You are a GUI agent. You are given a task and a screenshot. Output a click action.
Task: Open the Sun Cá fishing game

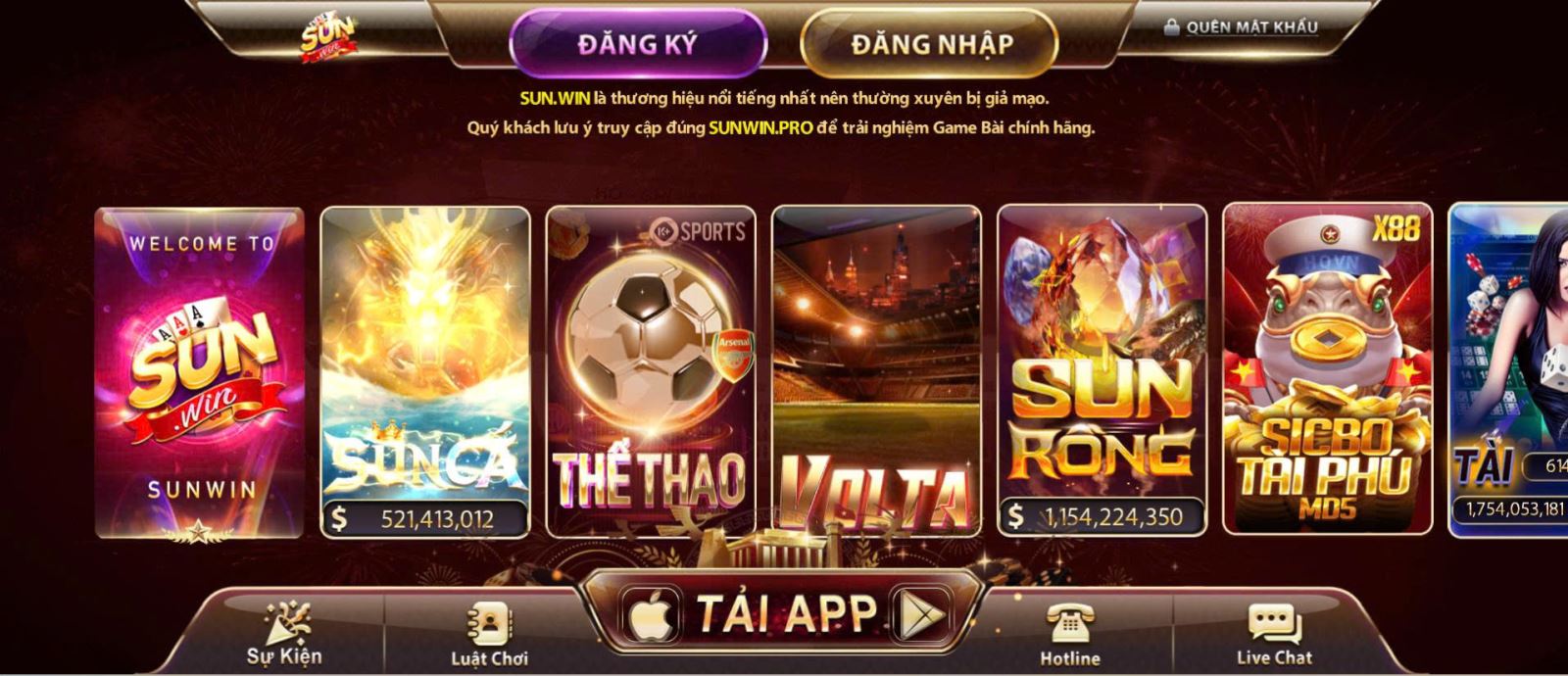pyautogui.click(x=425, y=372)
